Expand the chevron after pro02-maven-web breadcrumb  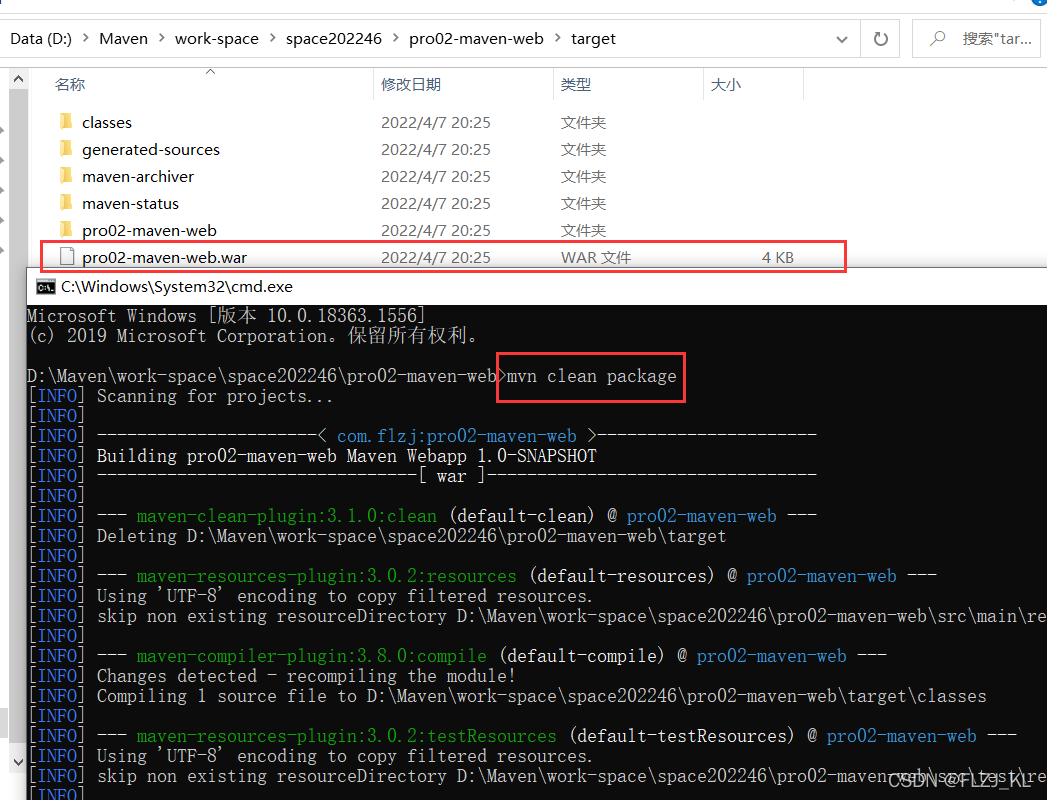click(x=558, y=39)
